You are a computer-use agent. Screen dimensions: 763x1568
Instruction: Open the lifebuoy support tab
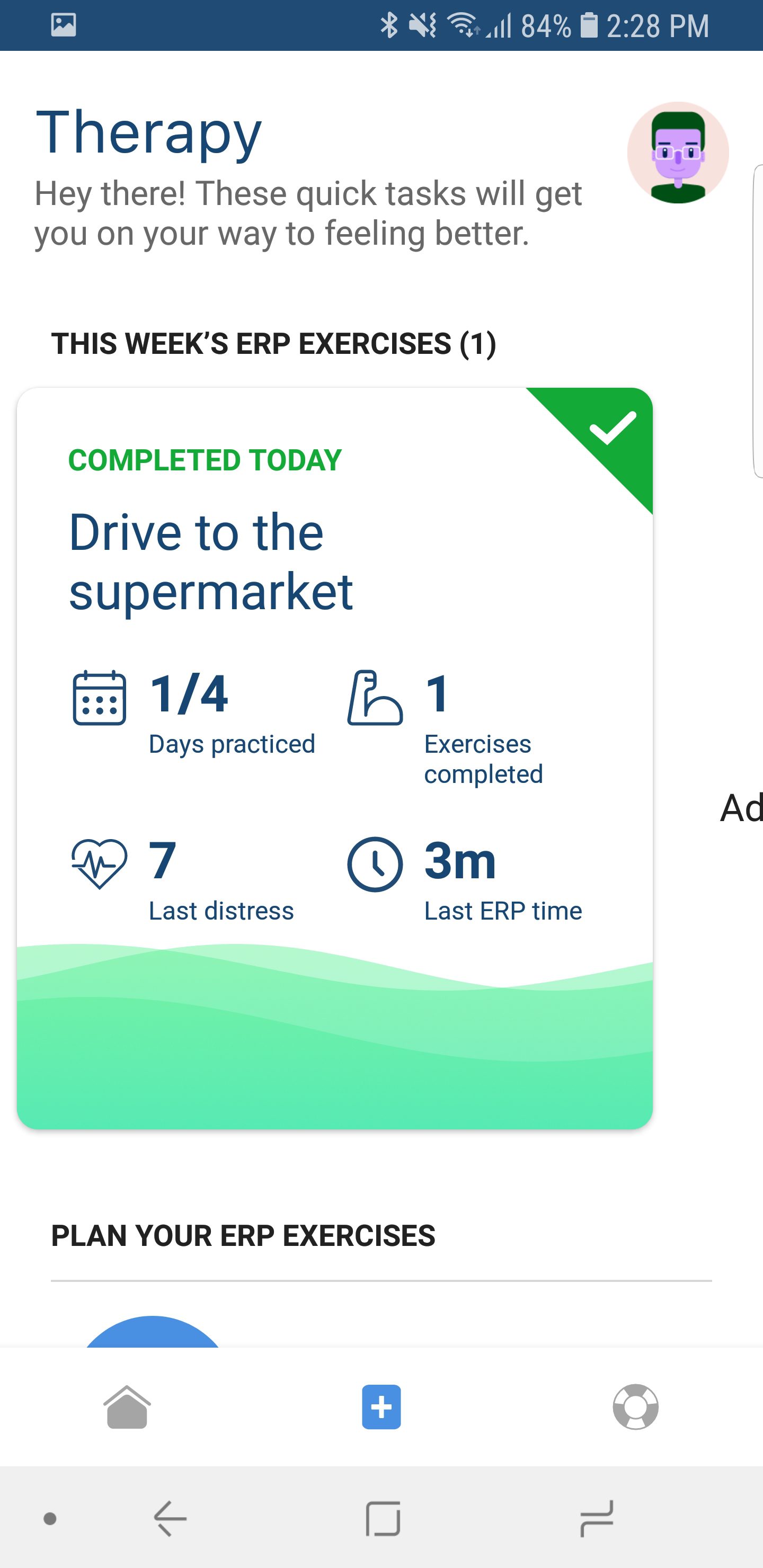tap(635, 1406)
